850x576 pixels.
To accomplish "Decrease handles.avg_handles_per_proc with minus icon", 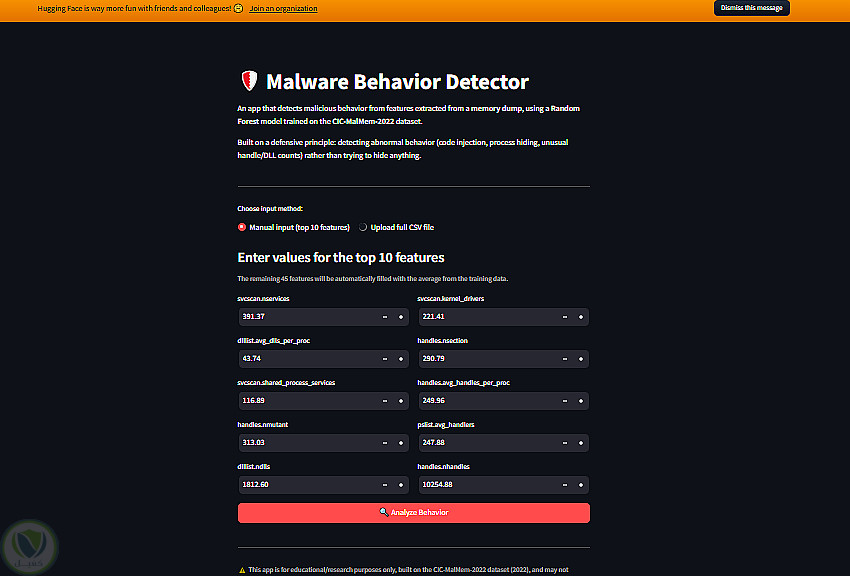I will coord(565,401).
